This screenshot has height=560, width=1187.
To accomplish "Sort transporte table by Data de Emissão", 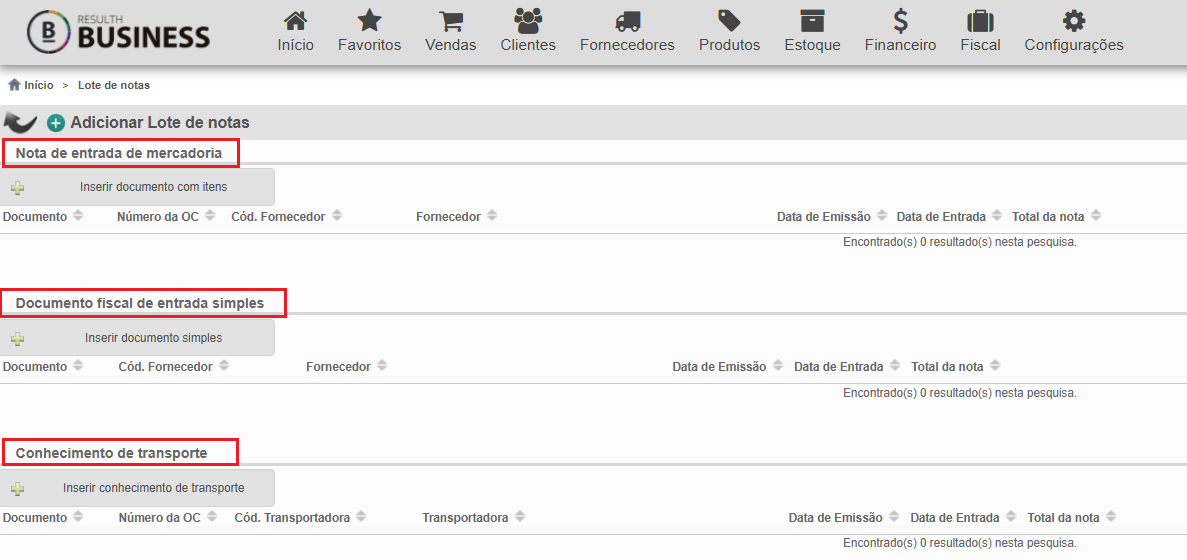I will click(x=844, y=518).
